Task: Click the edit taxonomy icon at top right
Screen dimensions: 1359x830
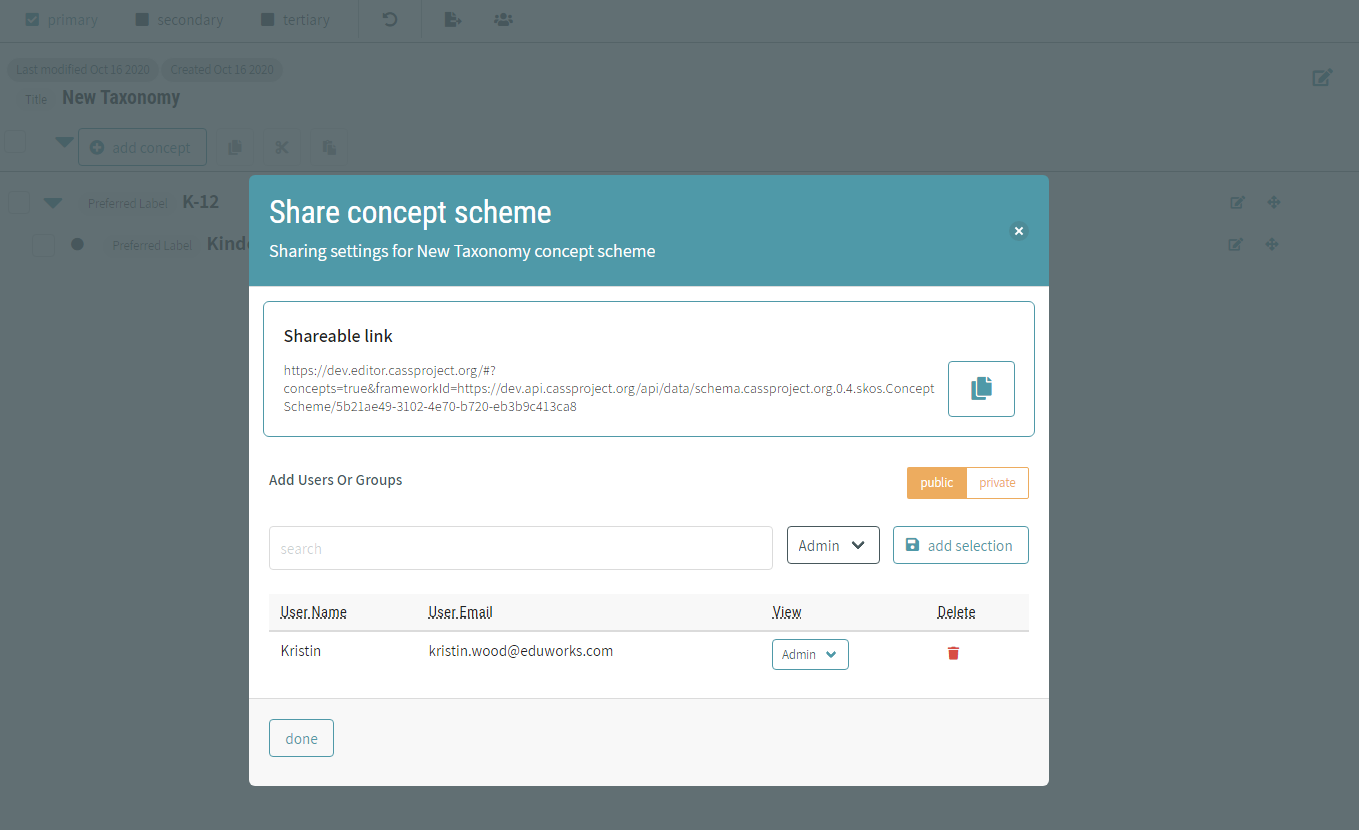Action: [1322, 77]
